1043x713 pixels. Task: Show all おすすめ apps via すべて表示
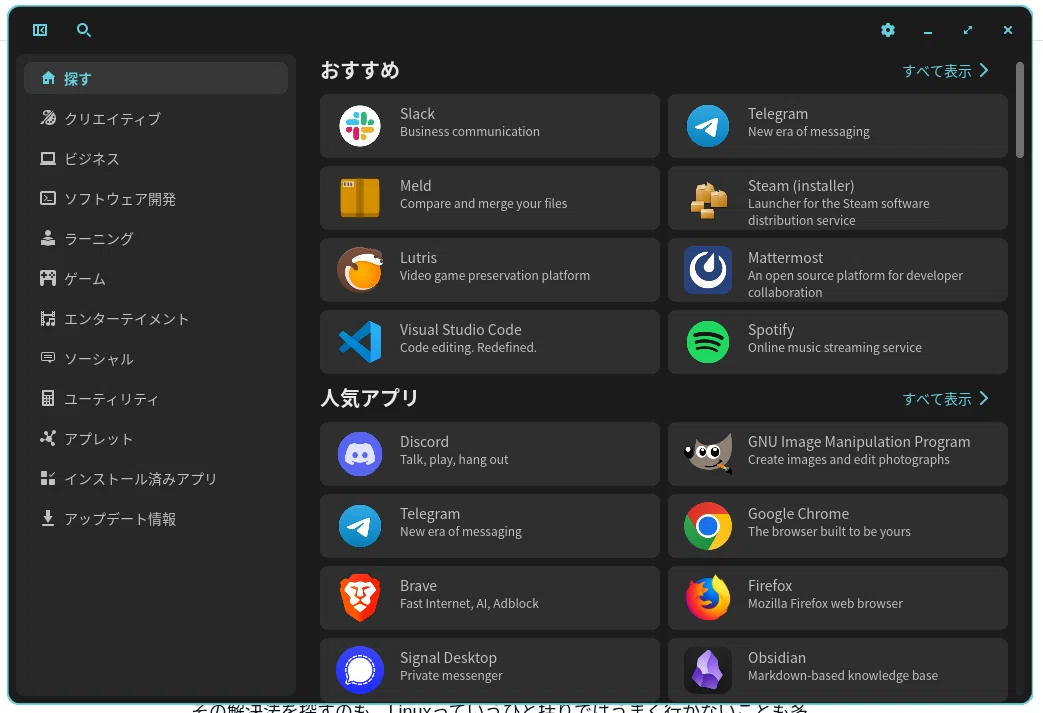tap(937, 71)
